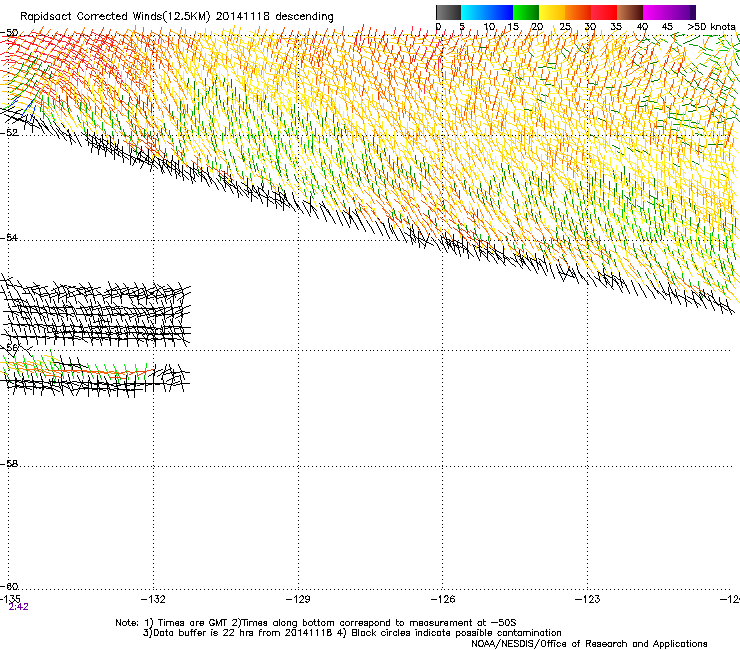Click the '-132' longitude label
The image size is (740, 650).
point(153,599)
